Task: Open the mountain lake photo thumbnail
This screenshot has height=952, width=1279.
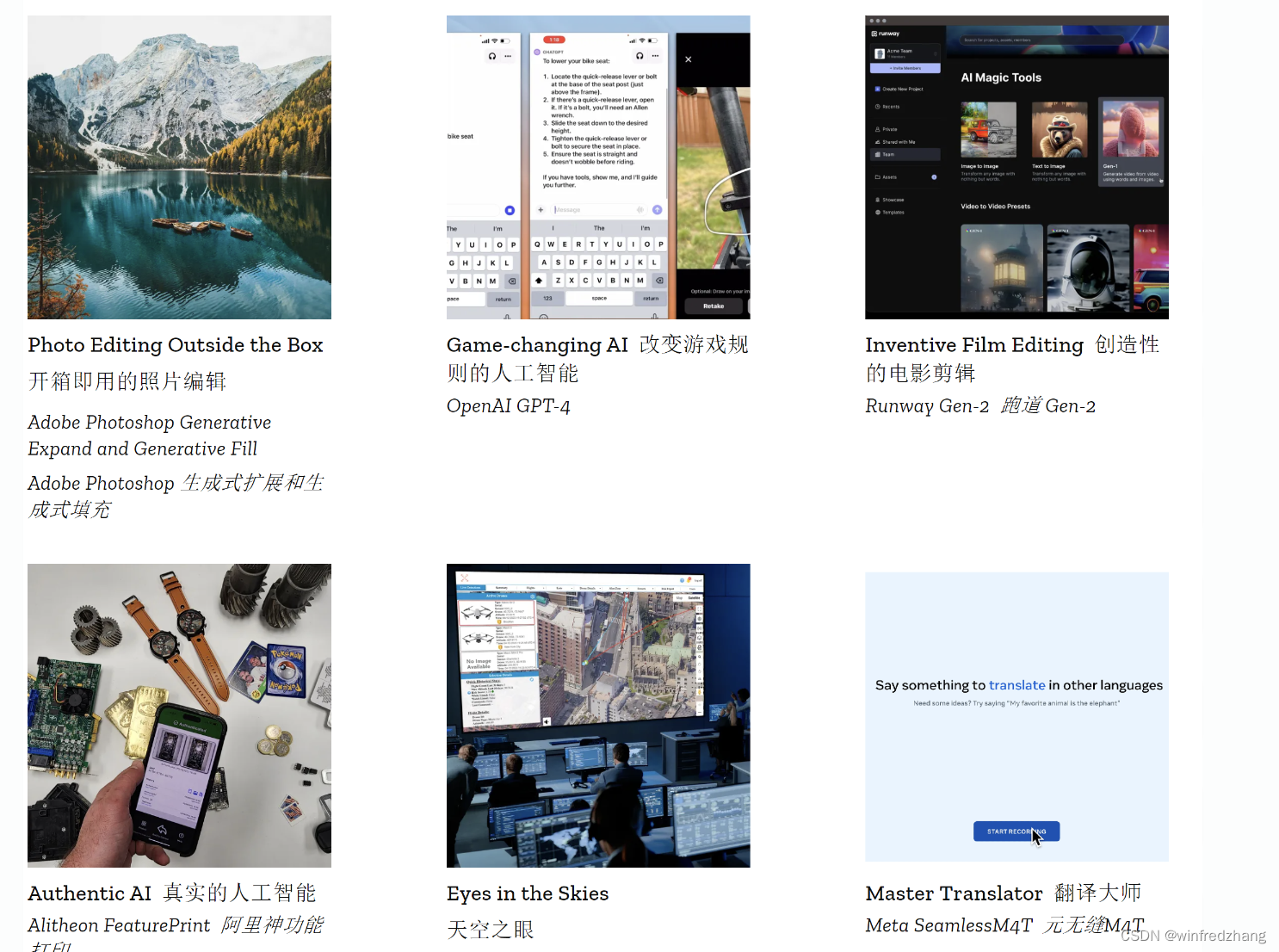Action: coord(179,167)
